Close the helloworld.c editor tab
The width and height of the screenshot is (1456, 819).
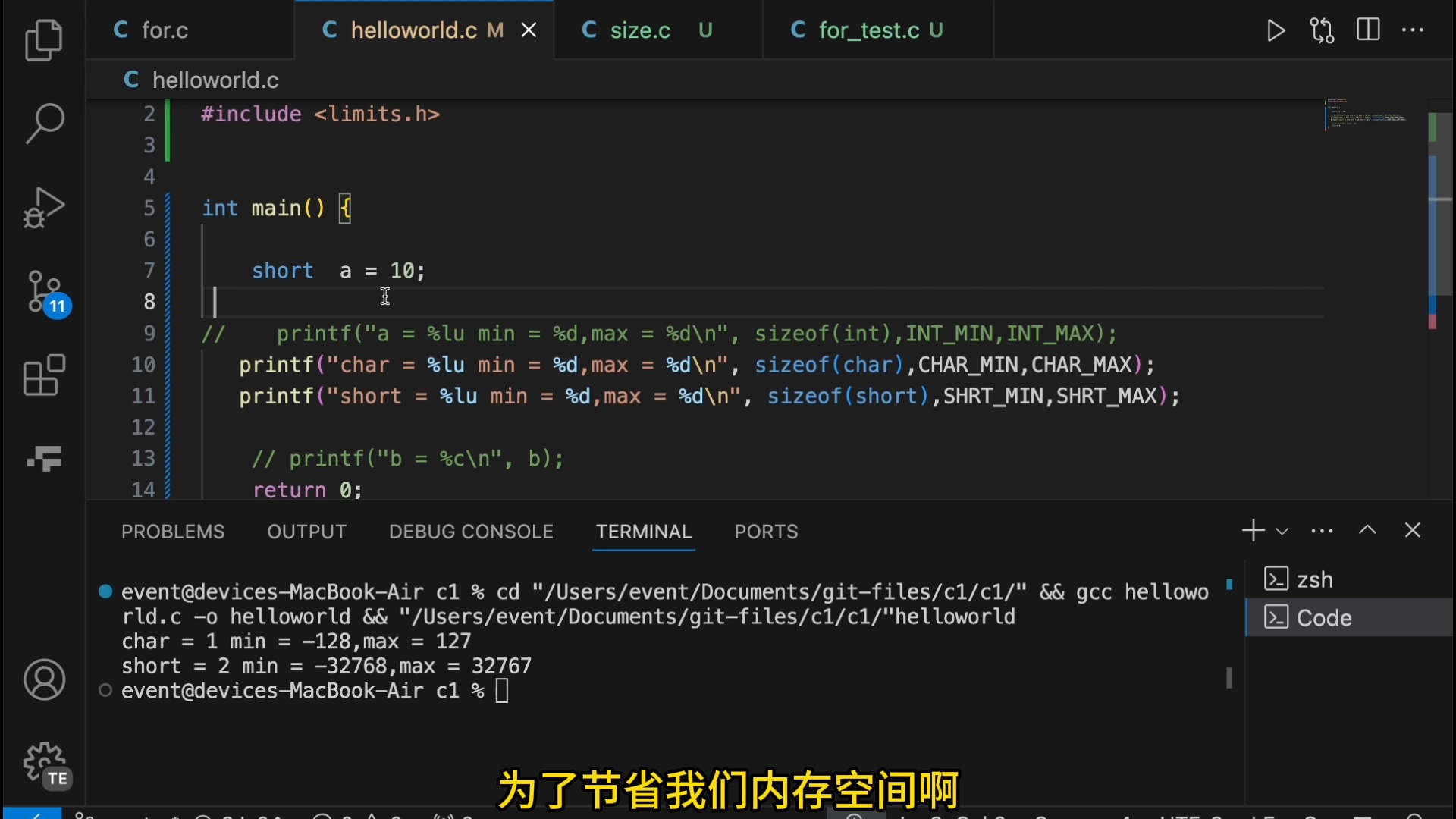(x=529, y=30)
